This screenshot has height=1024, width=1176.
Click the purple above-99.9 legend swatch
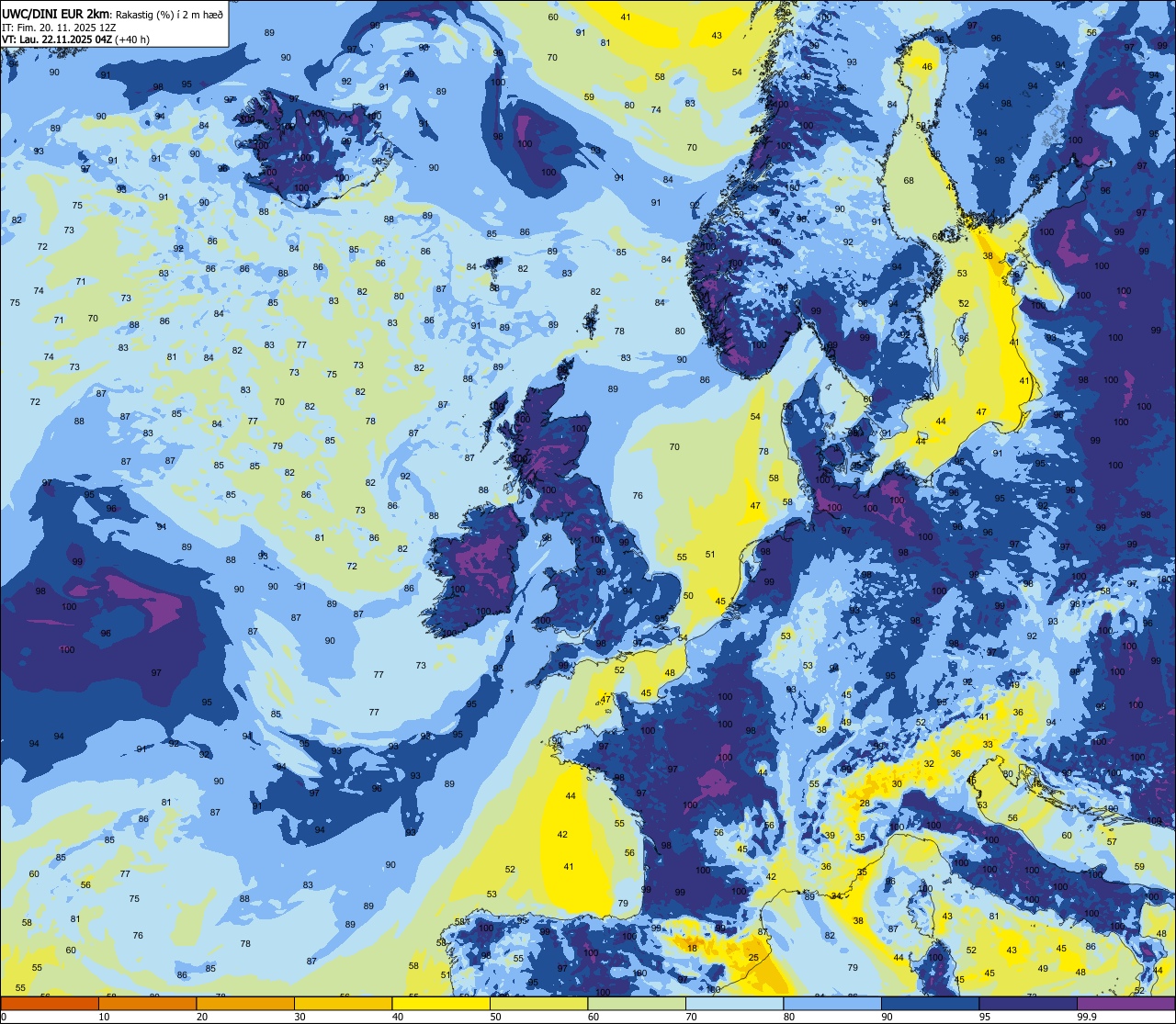[1125, 1003]
